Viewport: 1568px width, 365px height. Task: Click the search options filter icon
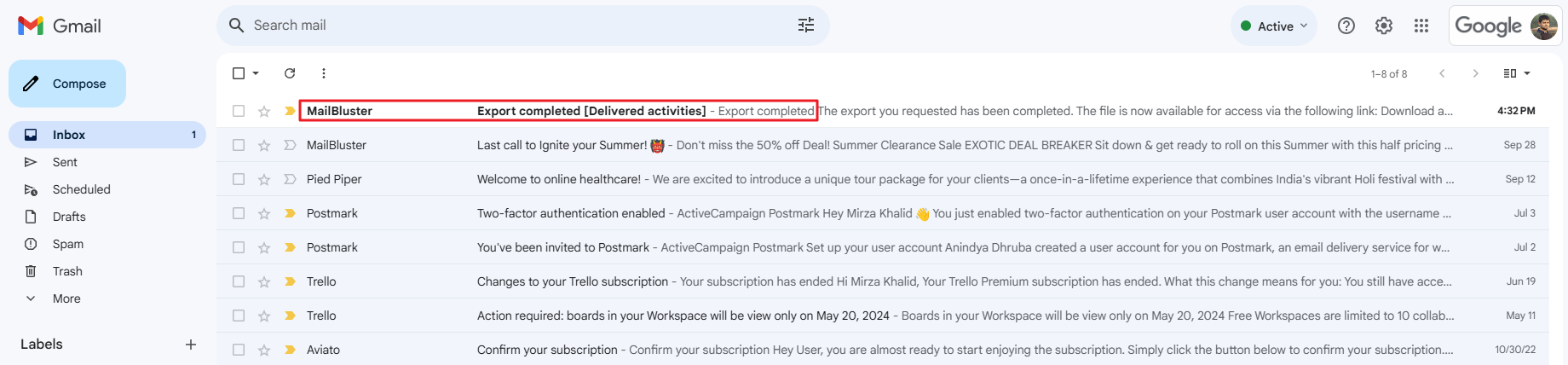pyautogui.click(x=806, y=26)
